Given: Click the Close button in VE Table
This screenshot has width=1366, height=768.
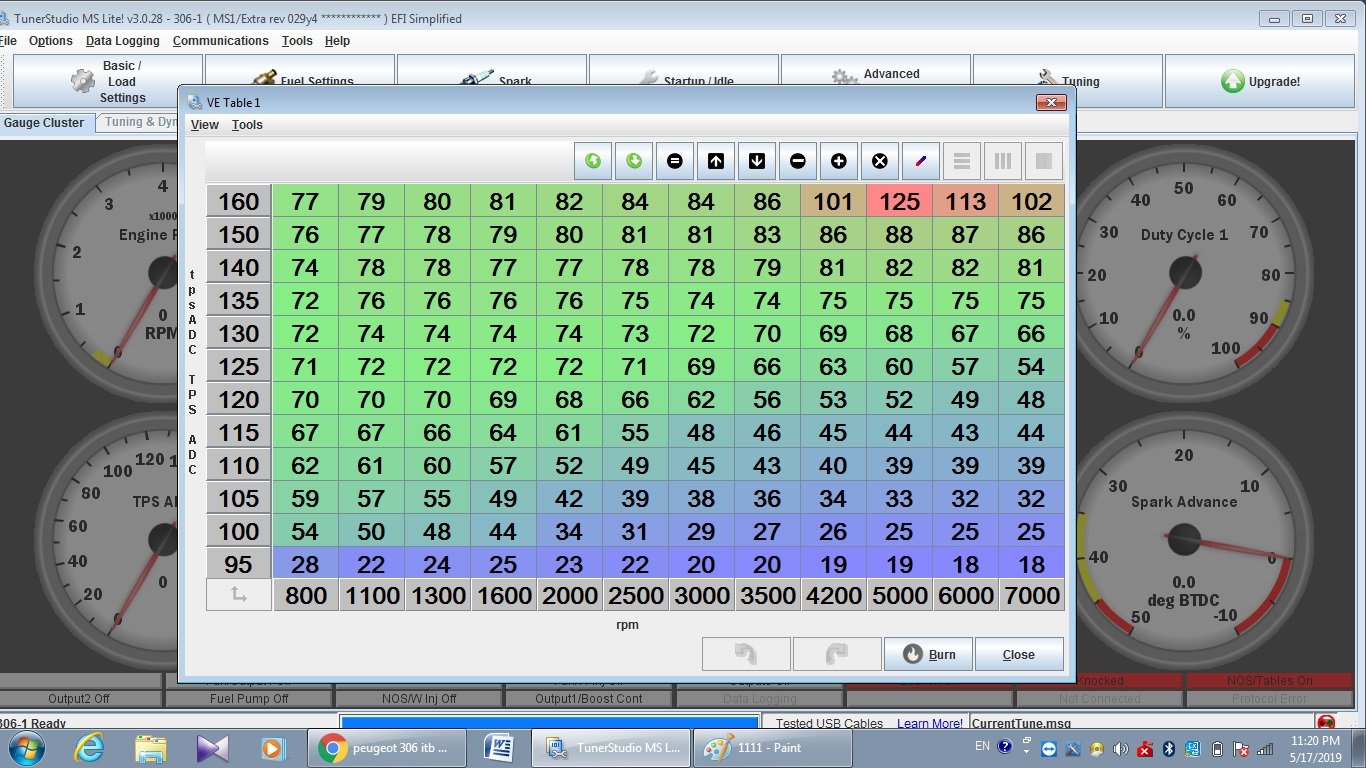Looking at the screenshot, I should tap(1019, 654).
